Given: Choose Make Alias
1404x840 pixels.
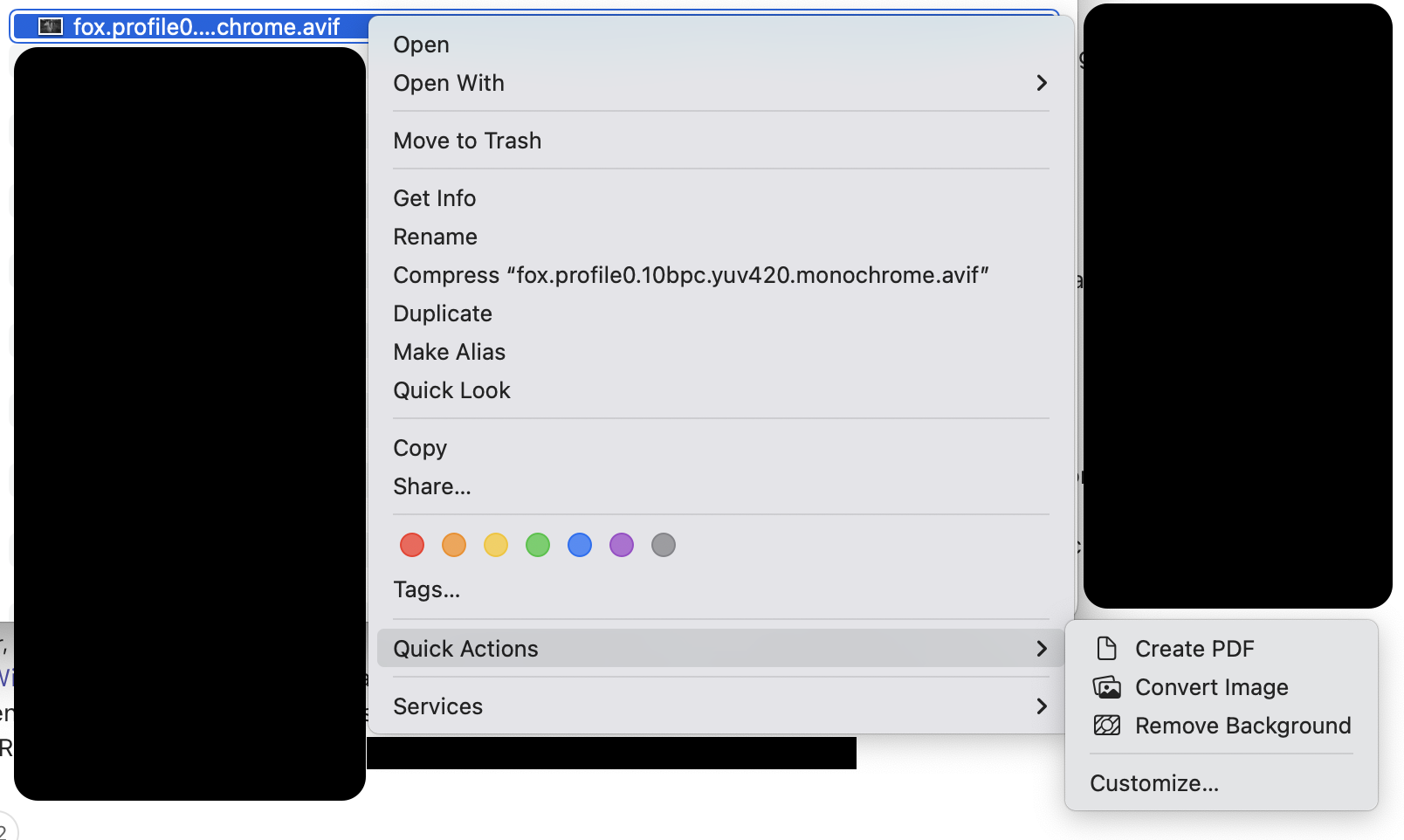Looking at the screenshot, I should coord(721,352).
